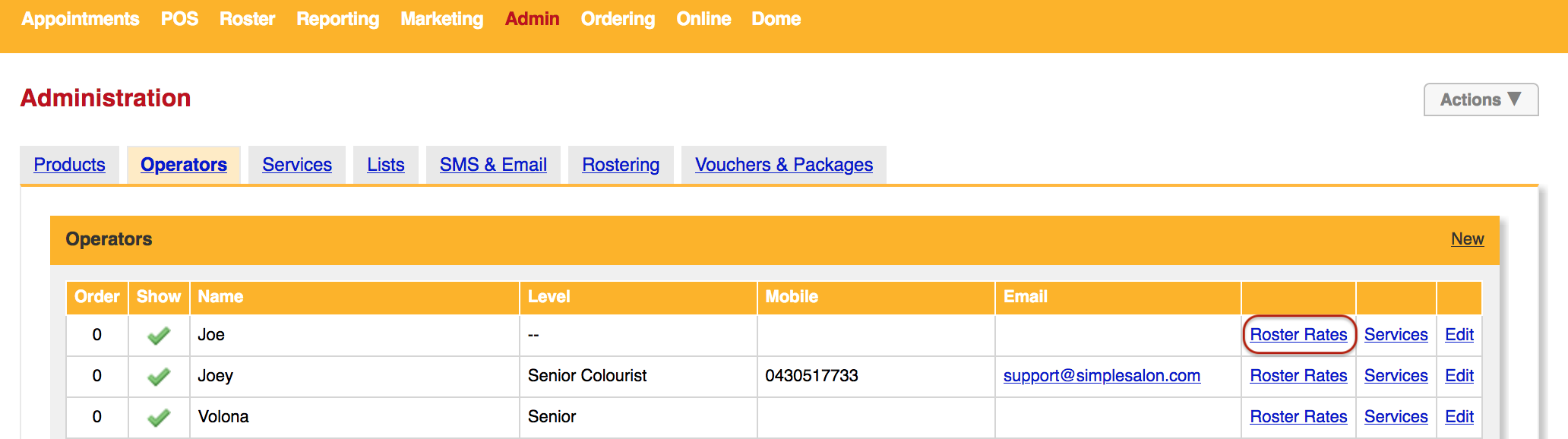Image resolution: width=1568 pixels, height=439 pixels.
Task: Edit the Joey operator
Action: 1459,376
